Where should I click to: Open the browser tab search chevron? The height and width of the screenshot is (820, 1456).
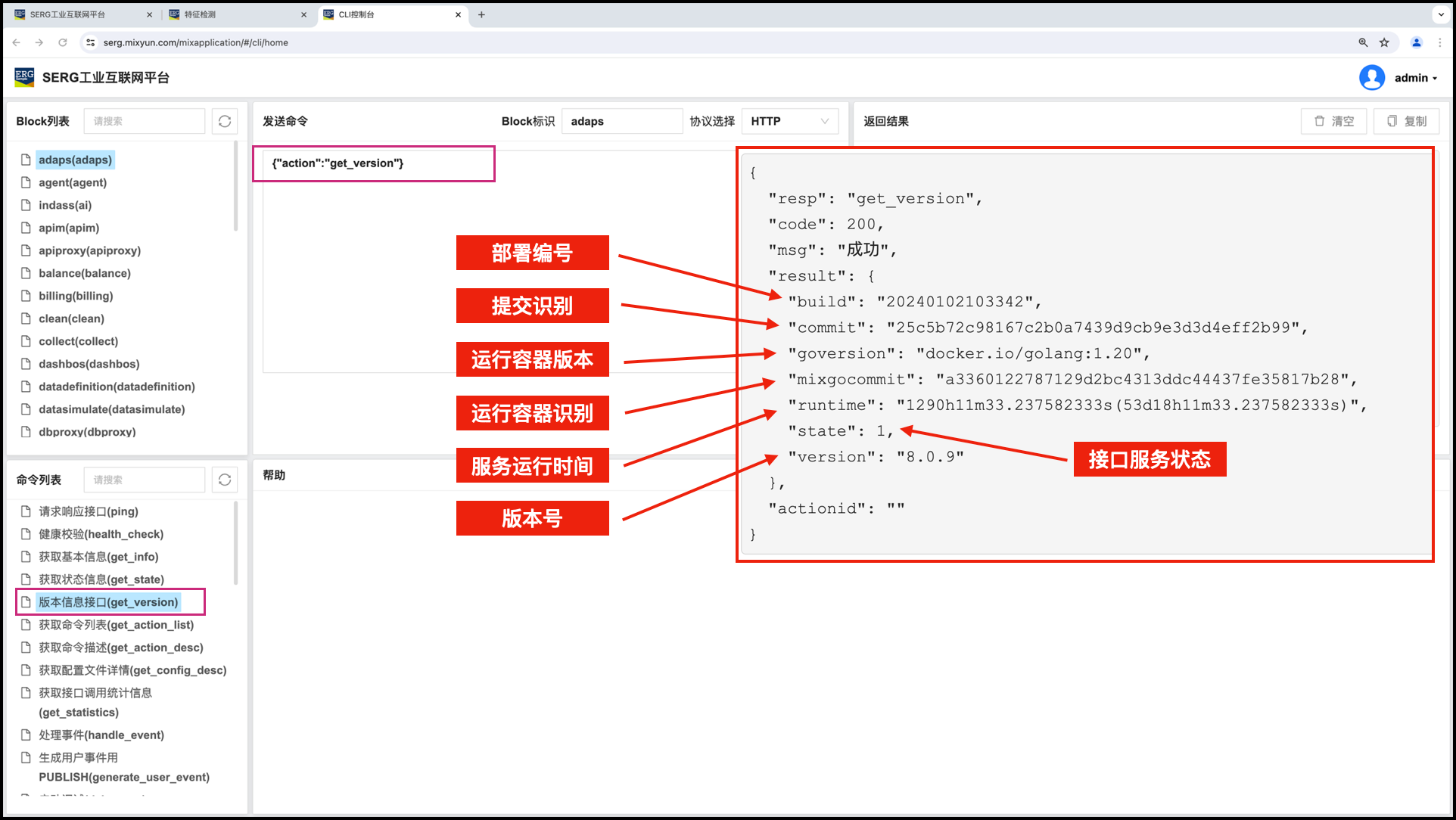pos(1440,14)
